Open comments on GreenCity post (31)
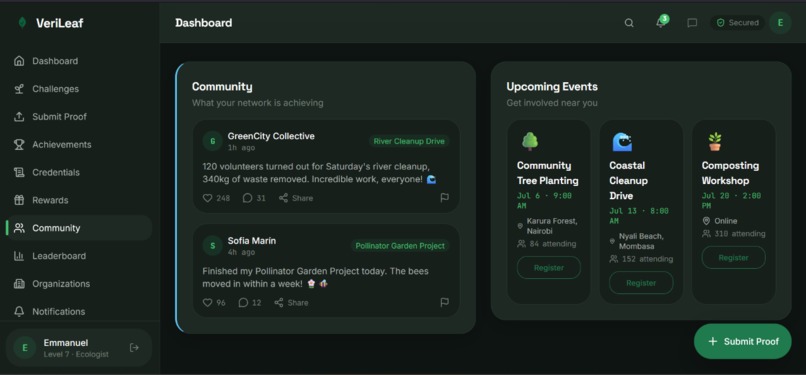 tap(254, 198)
